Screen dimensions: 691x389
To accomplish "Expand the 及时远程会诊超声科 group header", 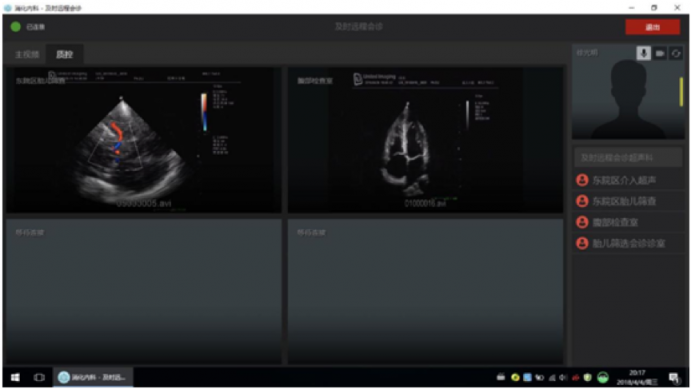I will point(628,158).
